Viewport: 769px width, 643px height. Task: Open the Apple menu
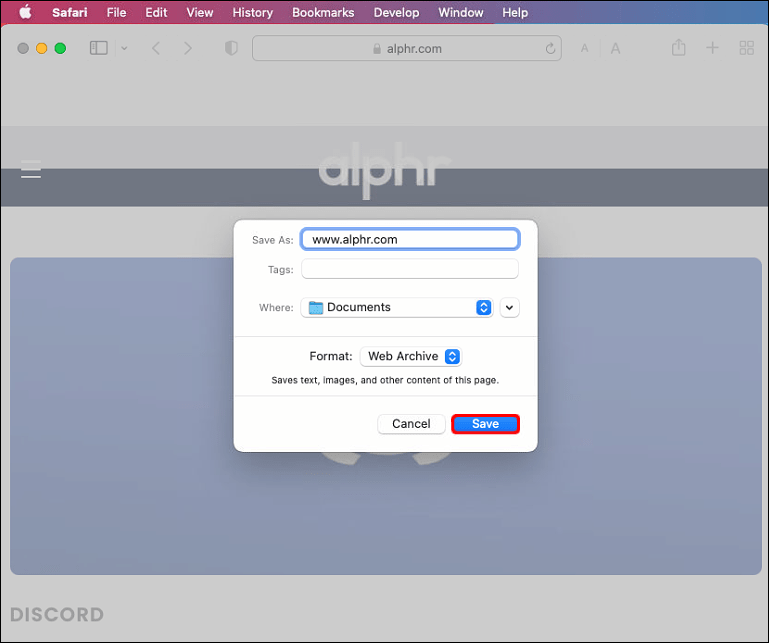[26, 12]
